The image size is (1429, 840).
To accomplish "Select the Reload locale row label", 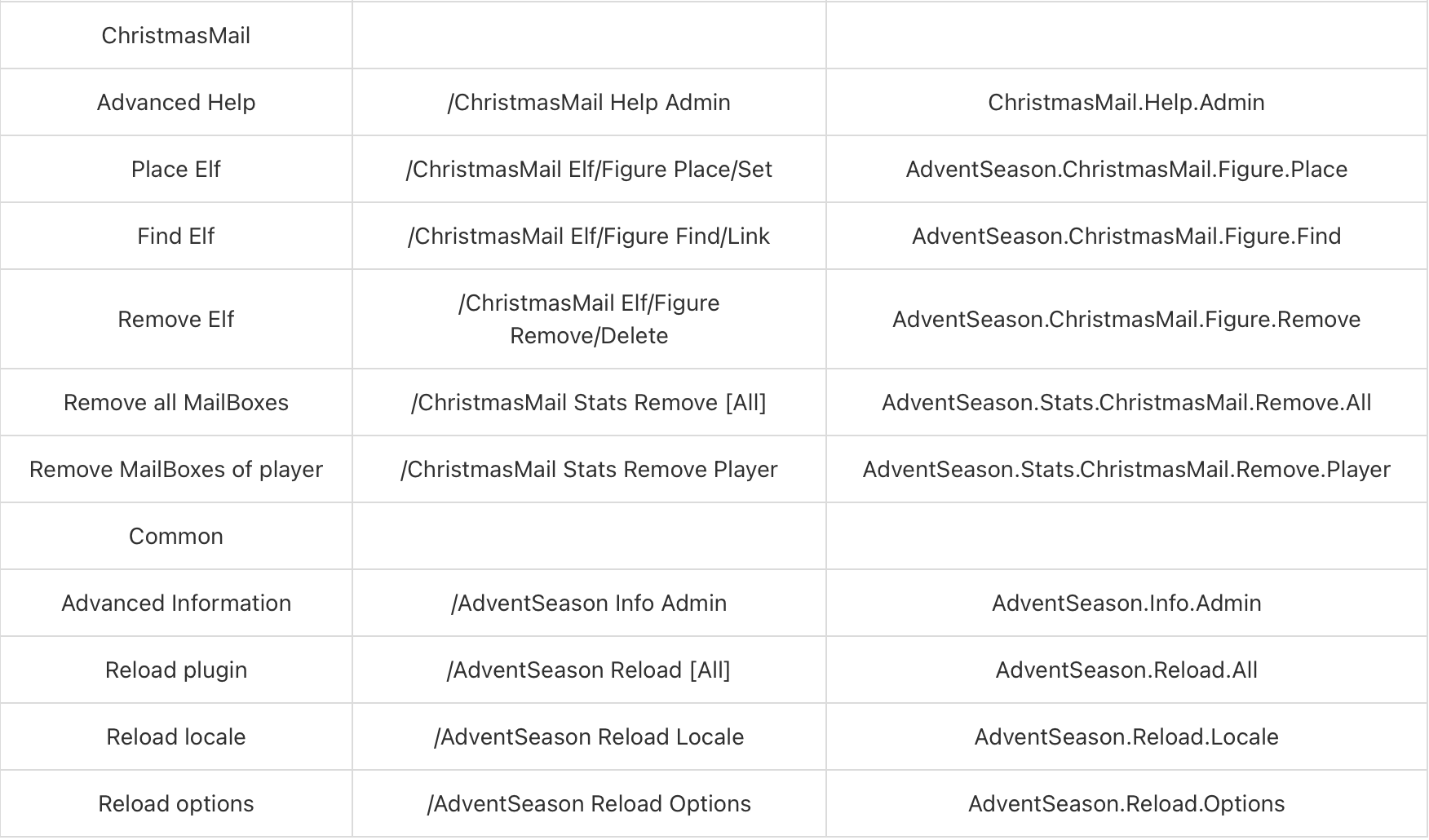I will tap(176, 737).
